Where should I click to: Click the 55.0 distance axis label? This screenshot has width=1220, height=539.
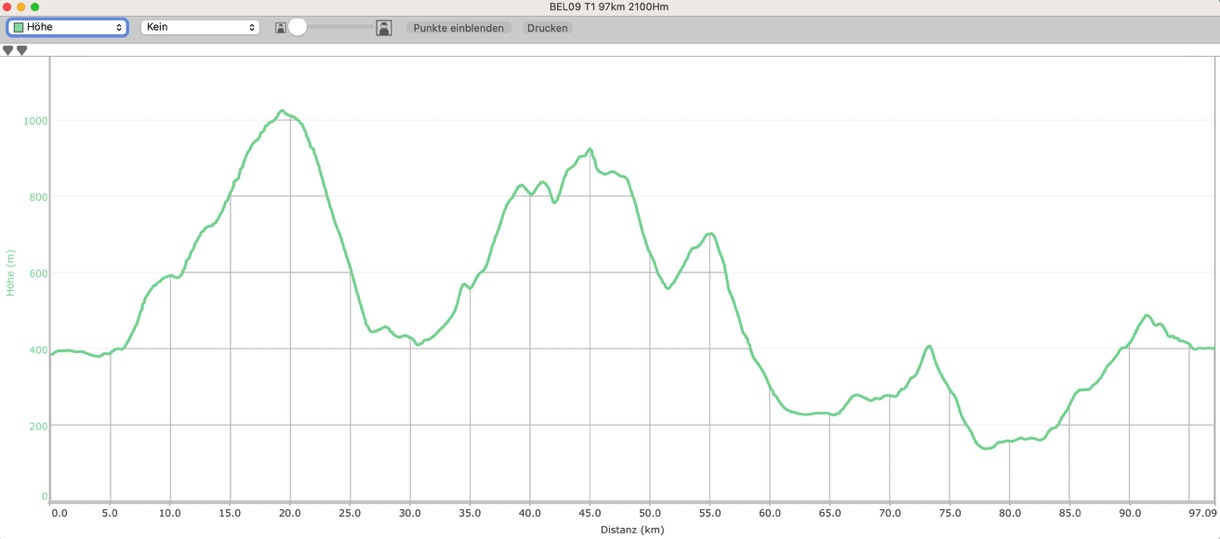pos(710,513)
